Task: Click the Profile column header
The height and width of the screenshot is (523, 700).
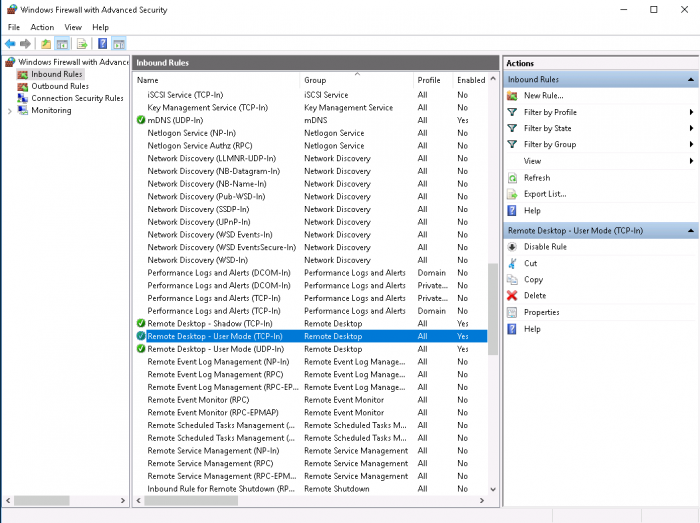Action: click(433, 80)
